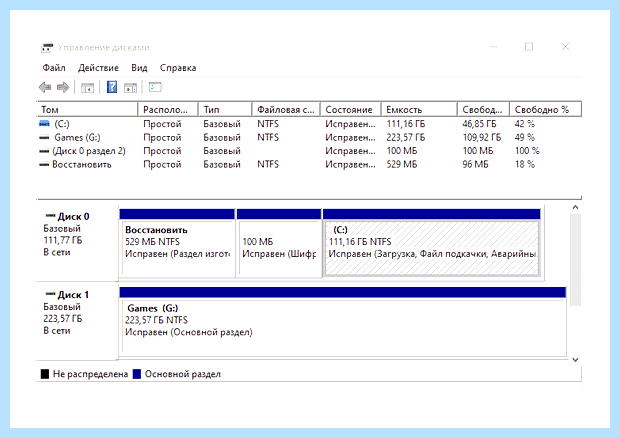620x438 pixels.
Task: Click the 18 % free percent cell
Action: [525, 164]
